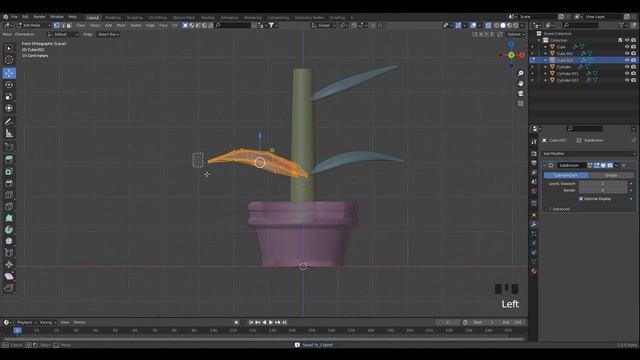Click the pan view hand icon
This screenshot has height=360, width=640.
pyautogui.click(x=521, y=83)
